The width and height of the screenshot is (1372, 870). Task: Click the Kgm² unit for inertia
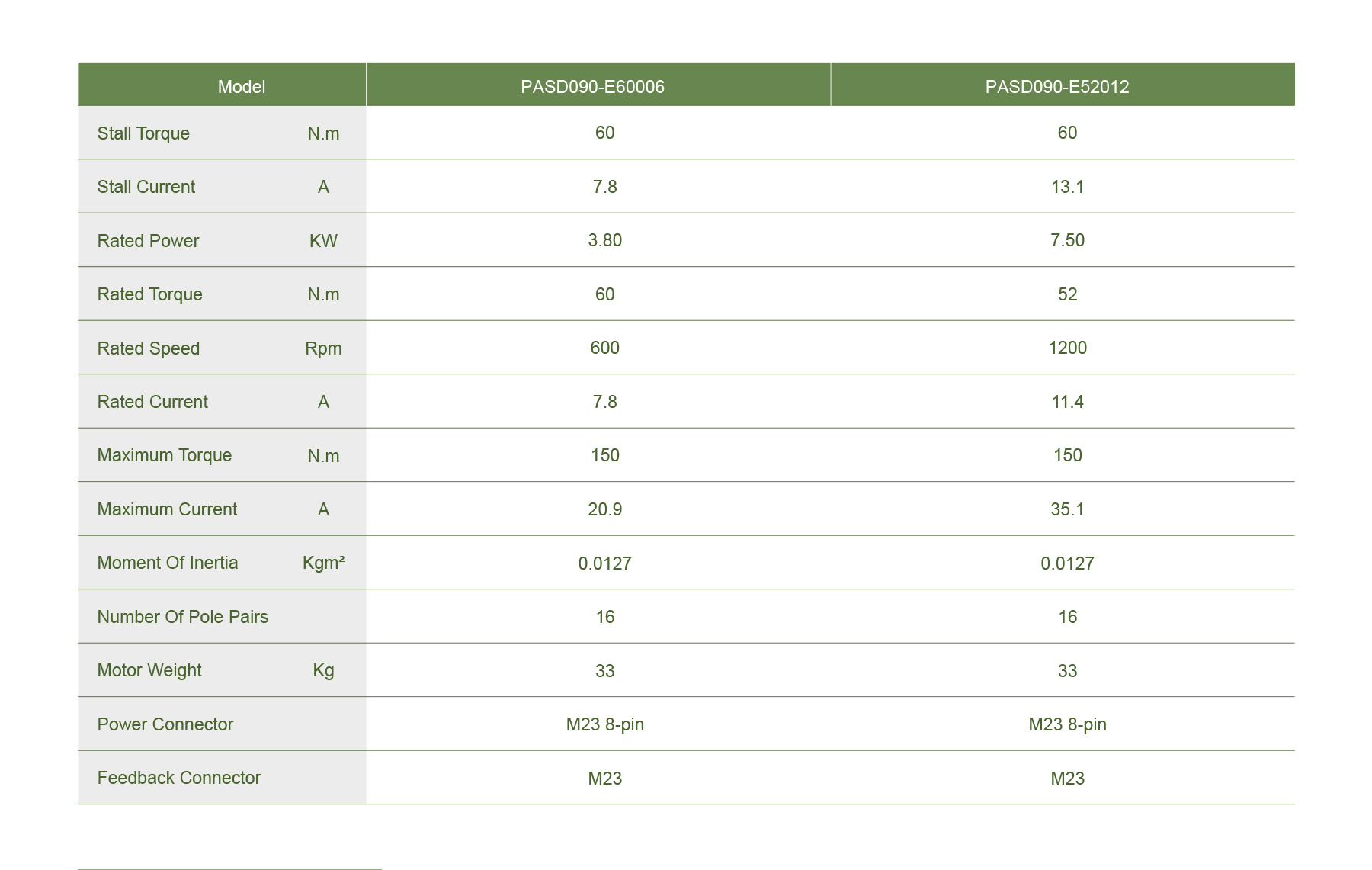[323, 563]
